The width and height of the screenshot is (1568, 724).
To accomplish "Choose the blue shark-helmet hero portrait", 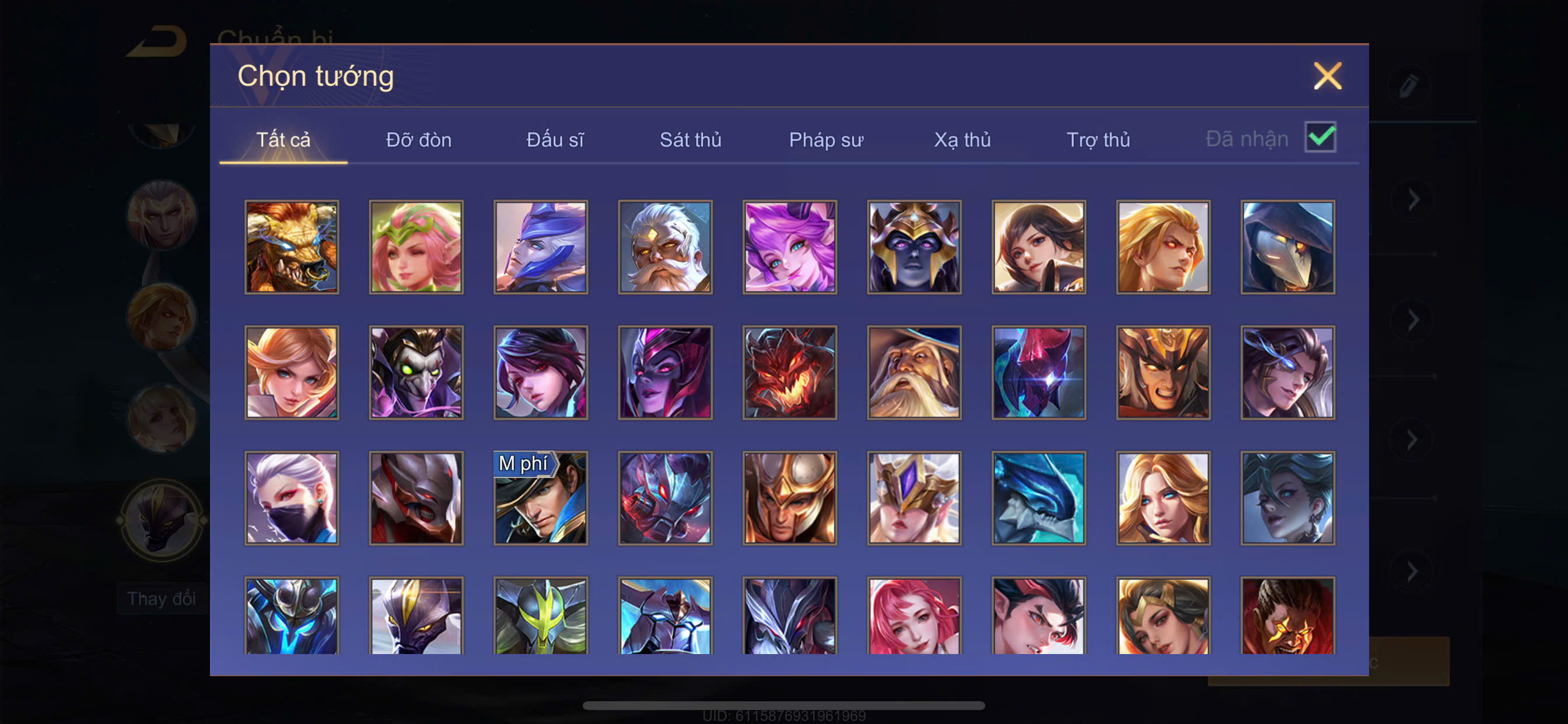I will (x=1038, y=498).
